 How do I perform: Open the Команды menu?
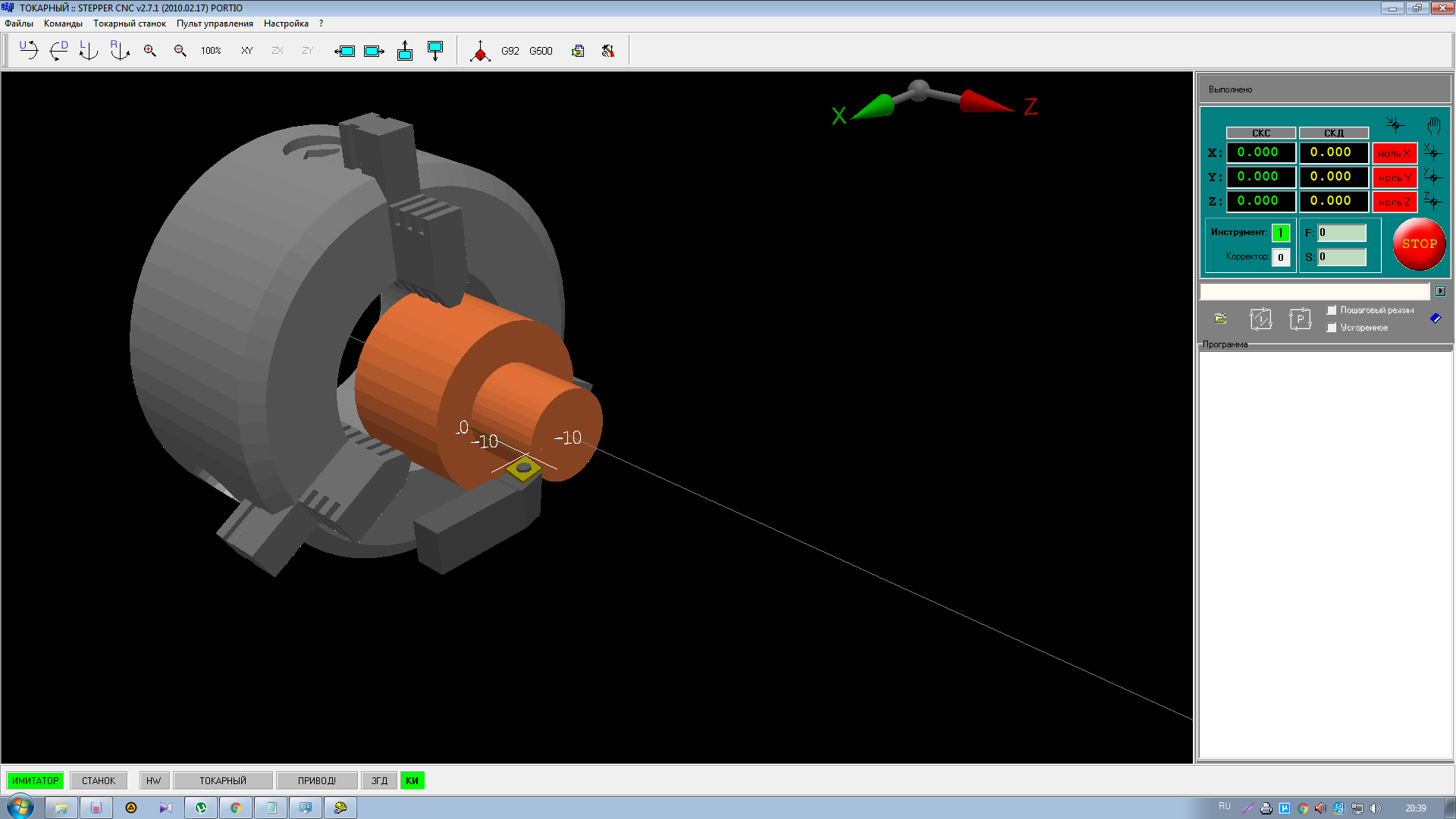pos(63,24)
